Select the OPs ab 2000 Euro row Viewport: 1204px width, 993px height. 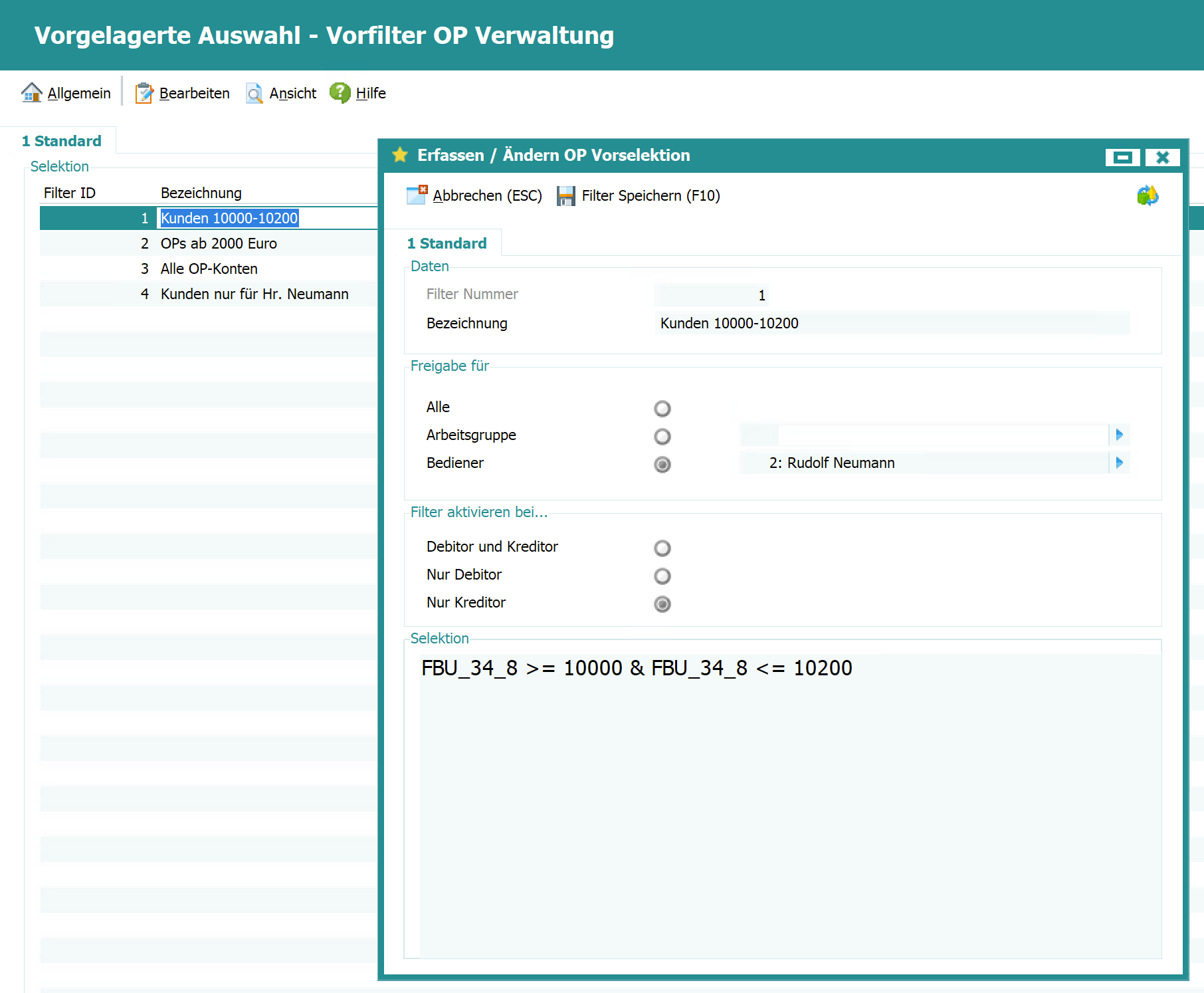(219, 243)
